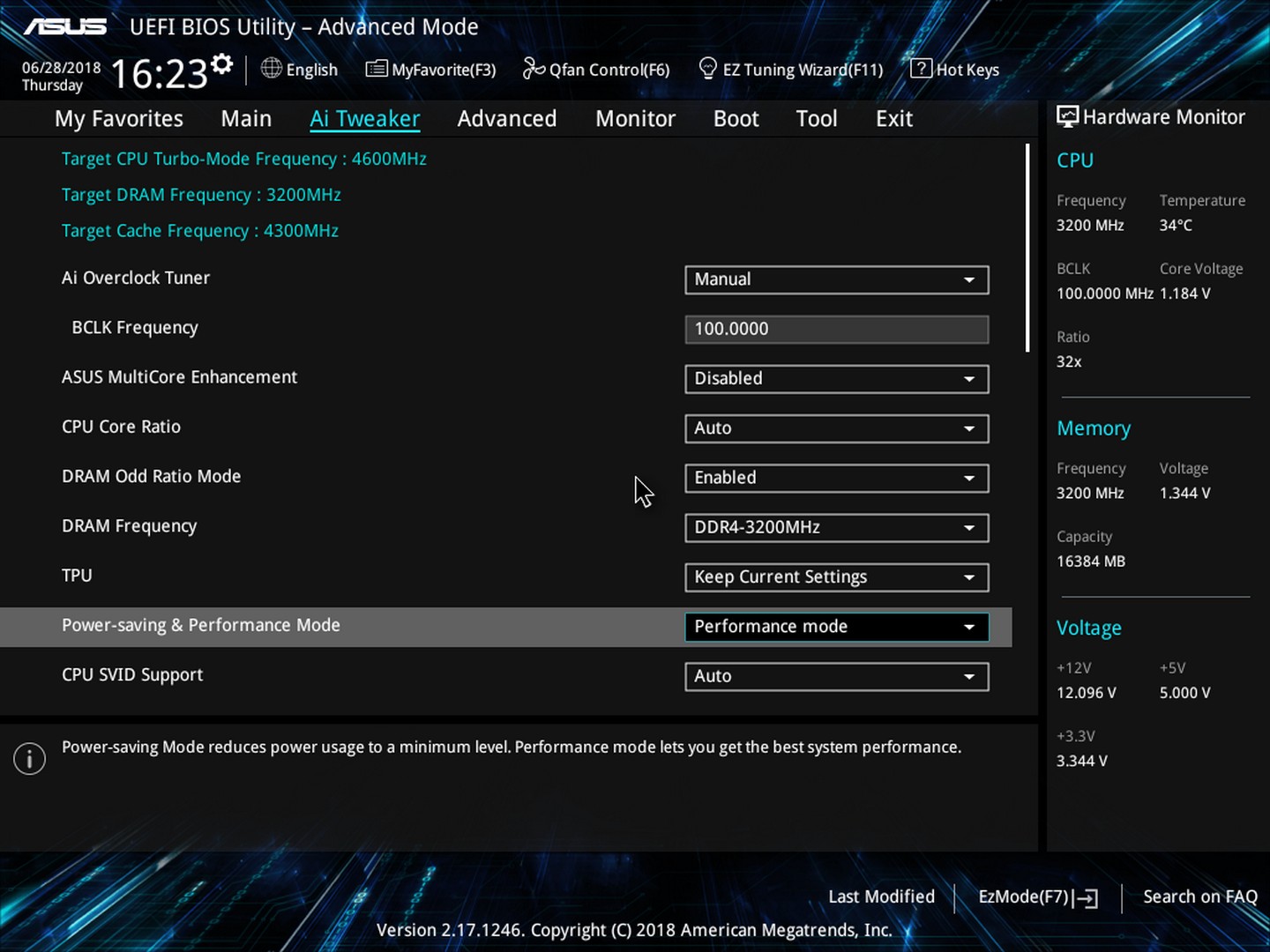Click the 16:23 clock display
Screen dimensions: 1270x952
[x=159, y=74]
